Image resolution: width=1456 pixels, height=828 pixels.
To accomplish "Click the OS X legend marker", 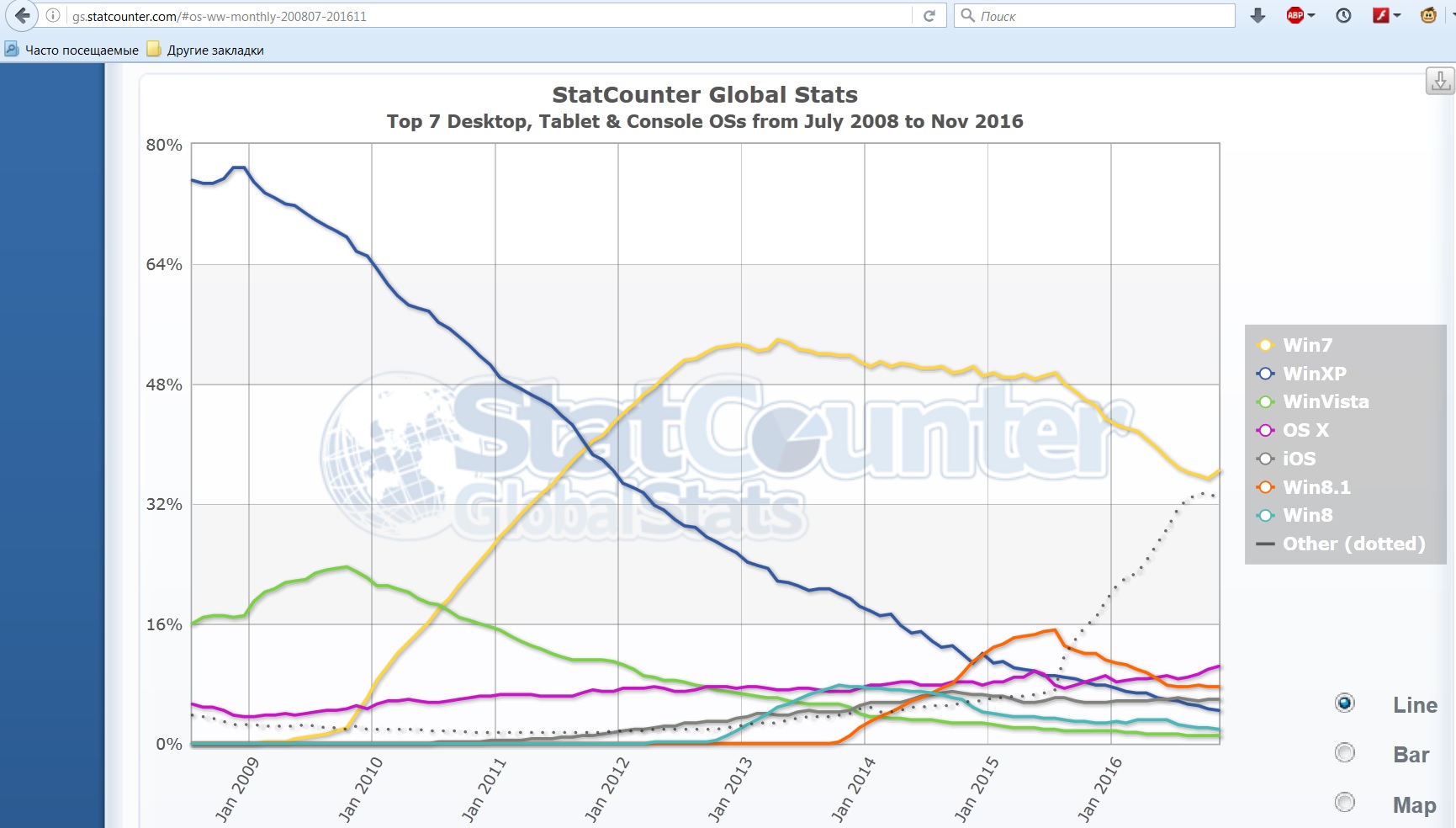I will click(x=1265, y=430).
